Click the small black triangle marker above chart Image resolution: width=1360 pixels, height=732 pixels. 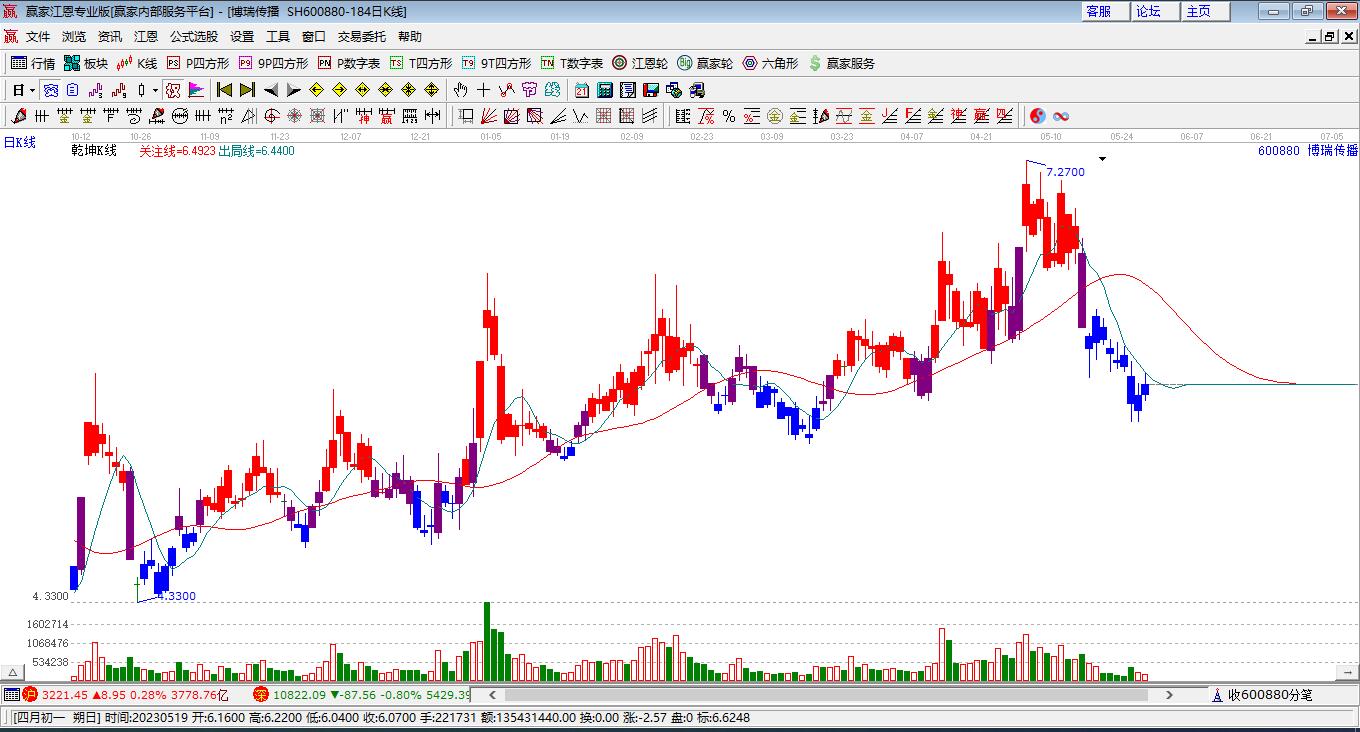(x=1102, y=158)
